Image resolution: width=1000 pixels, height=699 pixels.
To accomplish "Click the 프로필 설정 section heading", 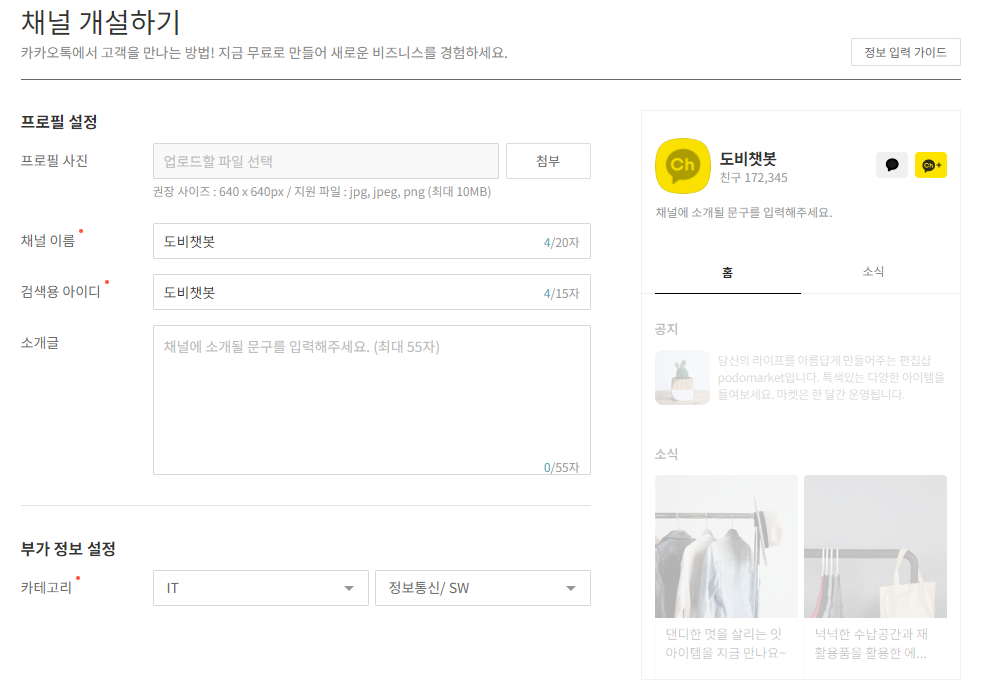I will [59, 122].
